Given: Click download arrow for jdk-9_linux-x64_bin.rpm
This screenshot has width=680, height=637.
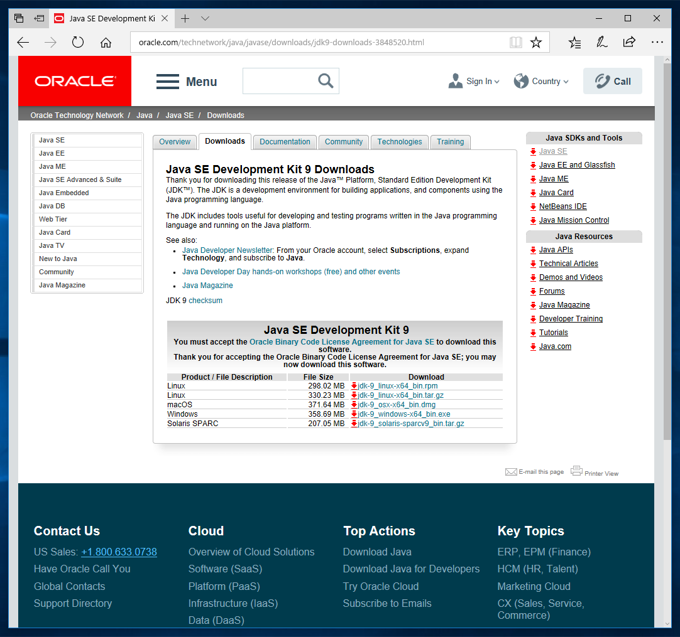Looking at the screenshot, I should 354,386.
